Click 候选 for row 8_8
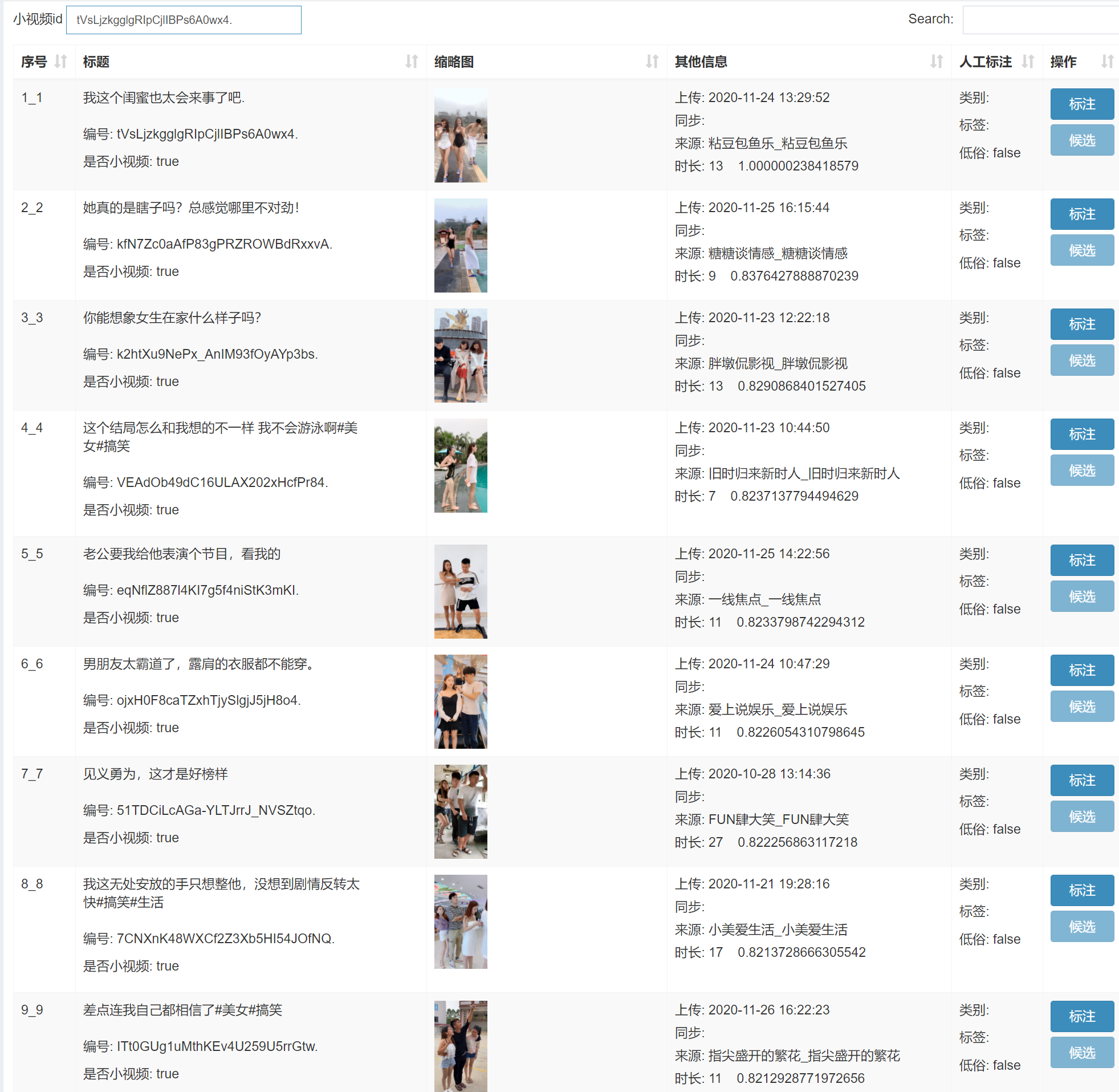The width and height of the screenshot is (1119, 1092). 1081,927
